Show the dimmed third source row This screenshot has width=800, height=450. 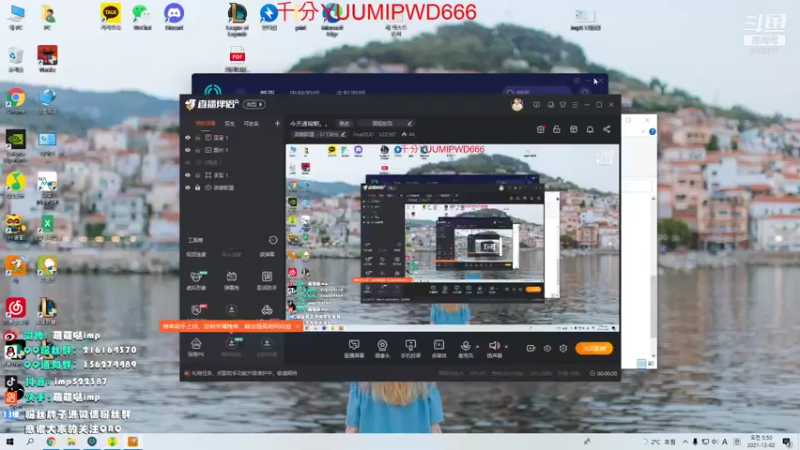188,162
